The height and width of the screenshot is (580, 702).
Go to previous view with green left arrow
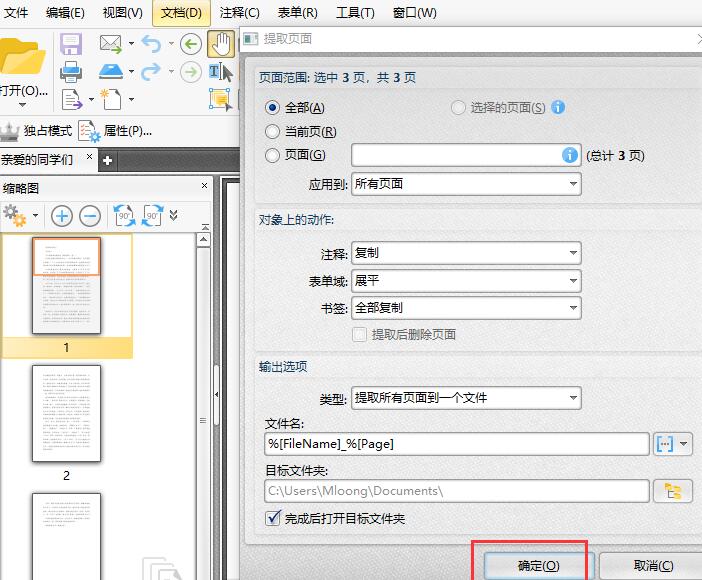click(x=191, y=44)
